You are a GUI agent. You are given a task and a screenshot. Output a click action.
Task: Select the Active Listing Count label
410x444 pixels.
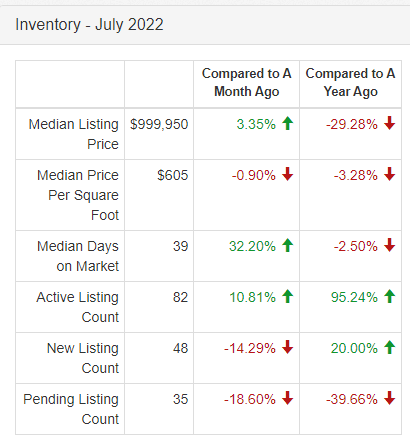(77, 307)
